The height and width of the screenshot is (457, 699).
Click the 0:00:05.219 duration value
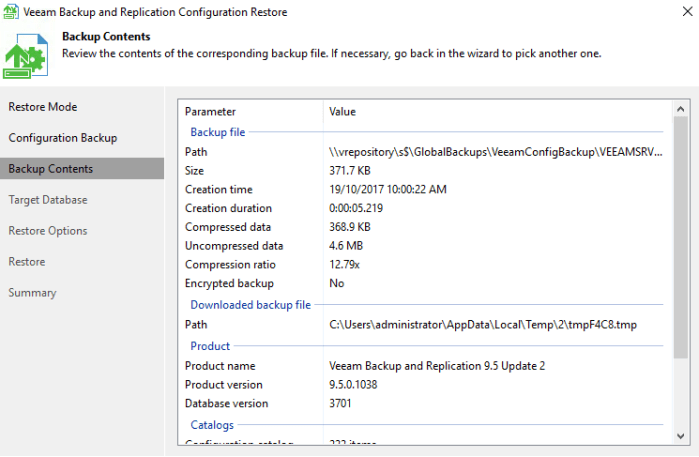click(356, 208)
